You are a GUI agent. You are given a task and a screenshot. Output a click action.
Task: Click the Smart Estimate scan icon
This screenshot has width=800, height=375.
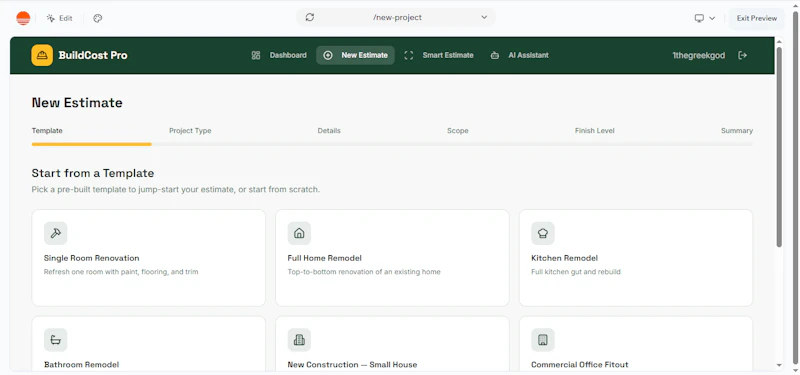coord(409,55)
